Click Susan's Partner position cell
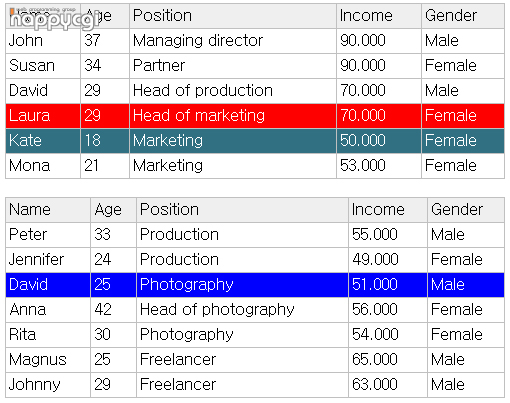 pos(233,66)
